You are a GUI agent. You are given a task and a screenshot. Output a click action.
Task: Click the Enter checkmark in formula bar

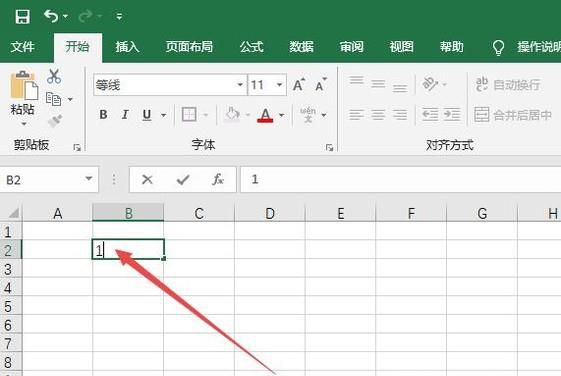tap(183, 179)
